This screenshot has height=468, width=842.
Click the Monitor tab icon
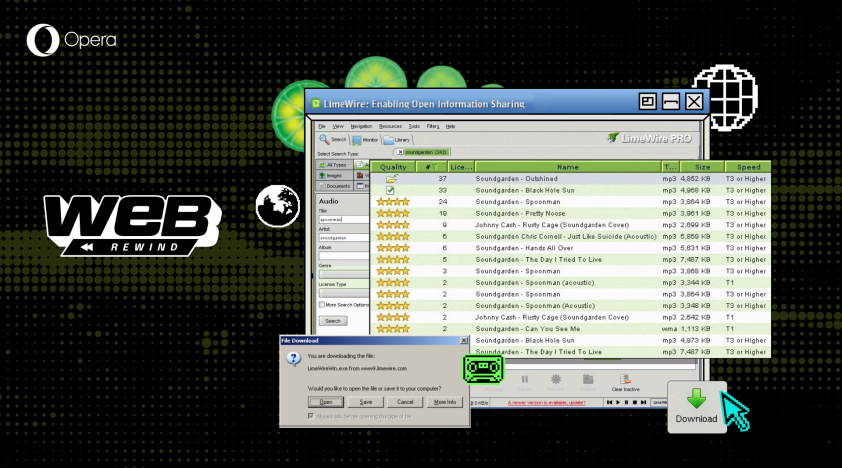click(x=358, y=140)
